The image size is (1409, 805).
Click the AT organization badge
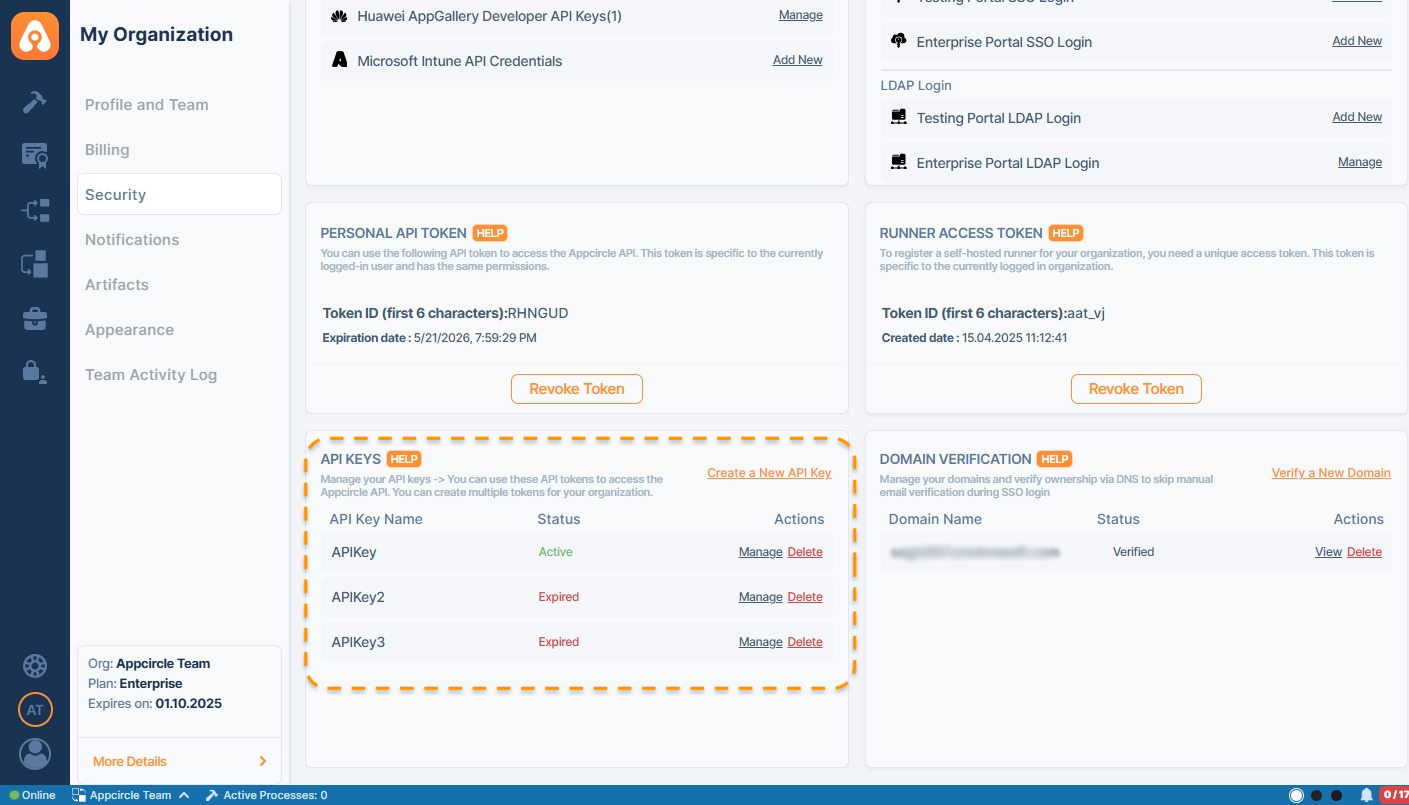coord(35,710)
